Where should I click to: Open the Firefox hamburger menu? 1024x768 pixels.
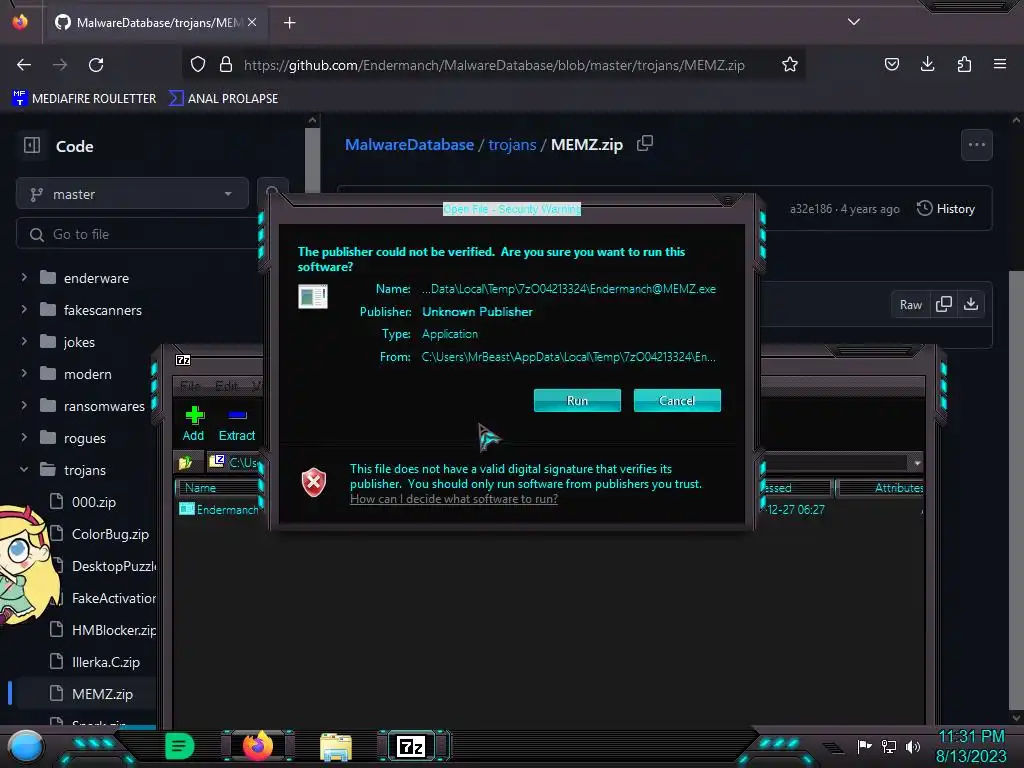point(1000,65)
